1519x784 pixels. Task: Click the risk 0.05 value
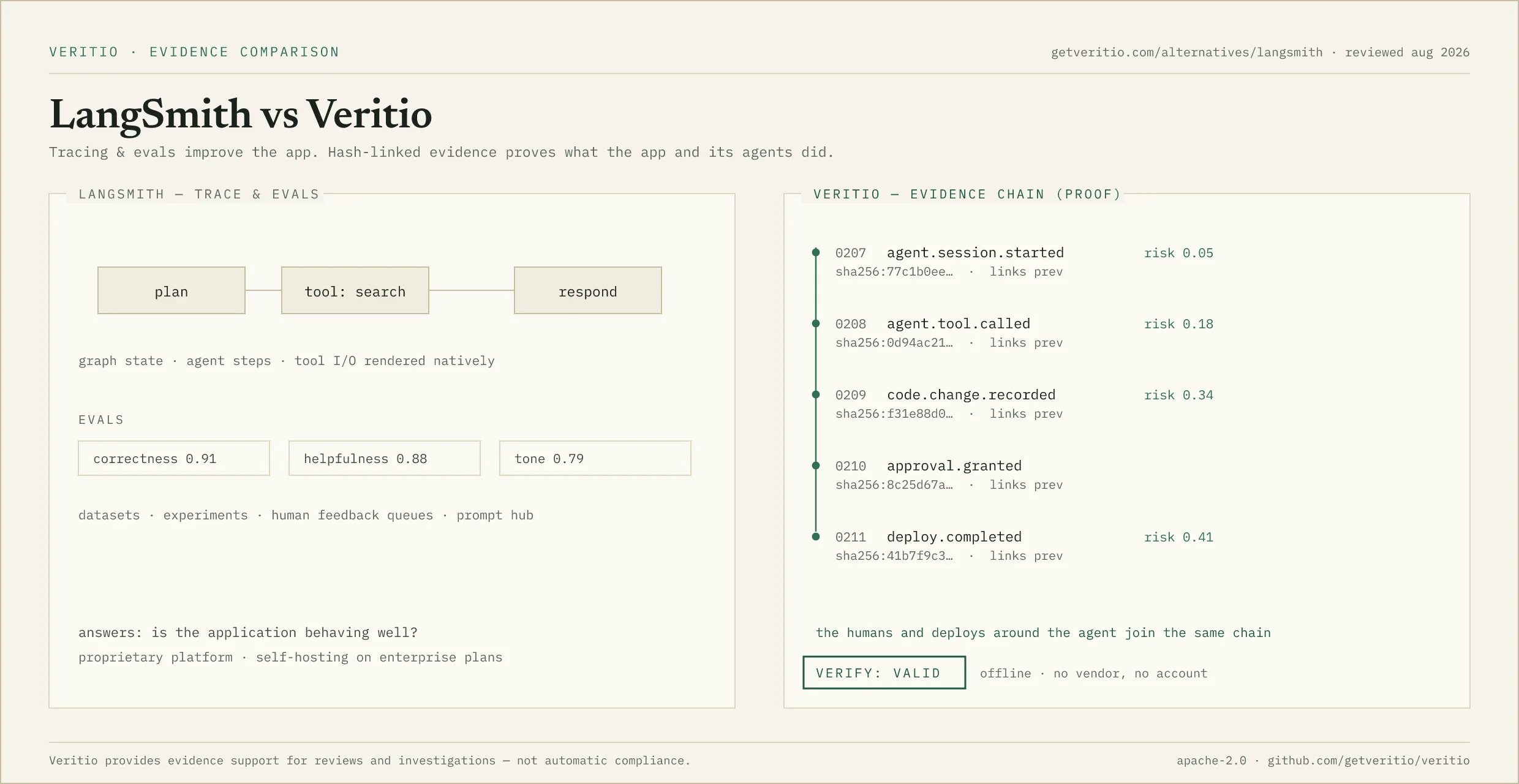[1178, 253]
